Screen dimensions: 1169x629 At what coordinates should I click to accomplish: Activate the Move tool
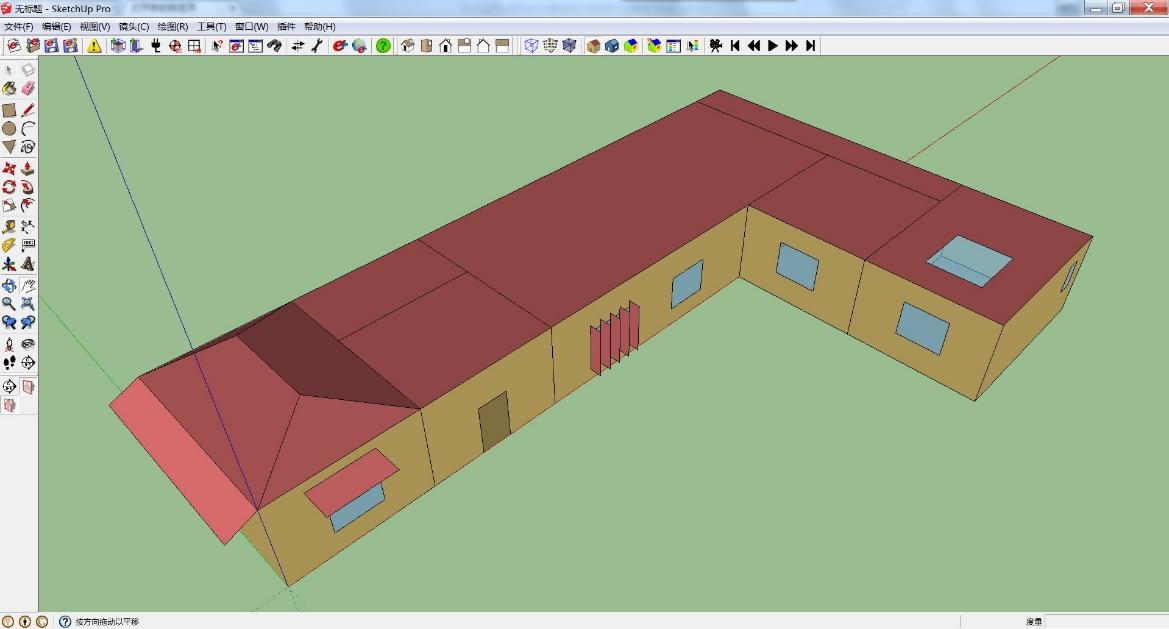(x=9, y=168)
